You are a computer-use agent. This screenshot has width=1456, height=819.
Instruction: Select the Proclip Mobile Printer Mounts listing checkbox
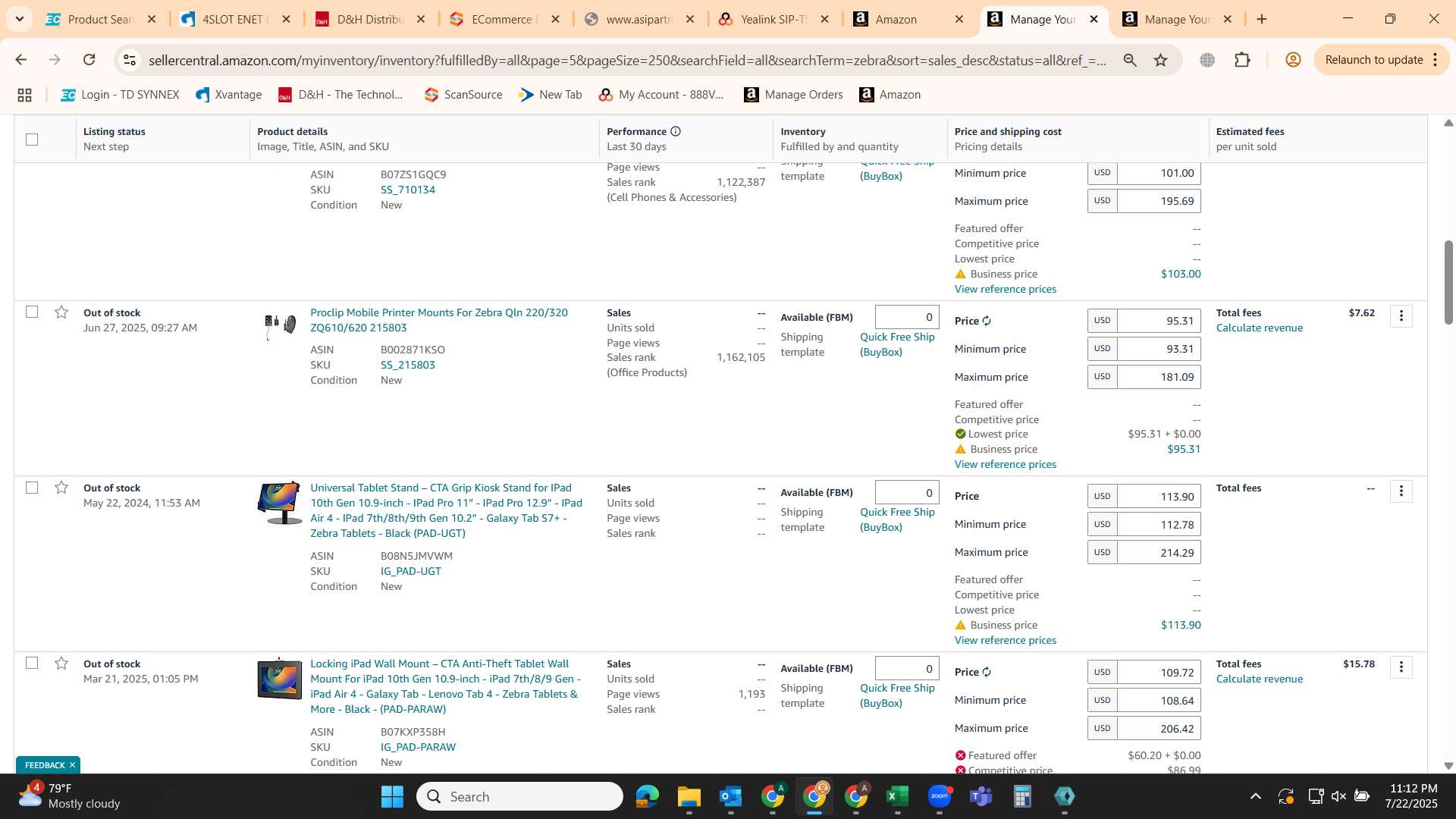click(x=32, y=312)
